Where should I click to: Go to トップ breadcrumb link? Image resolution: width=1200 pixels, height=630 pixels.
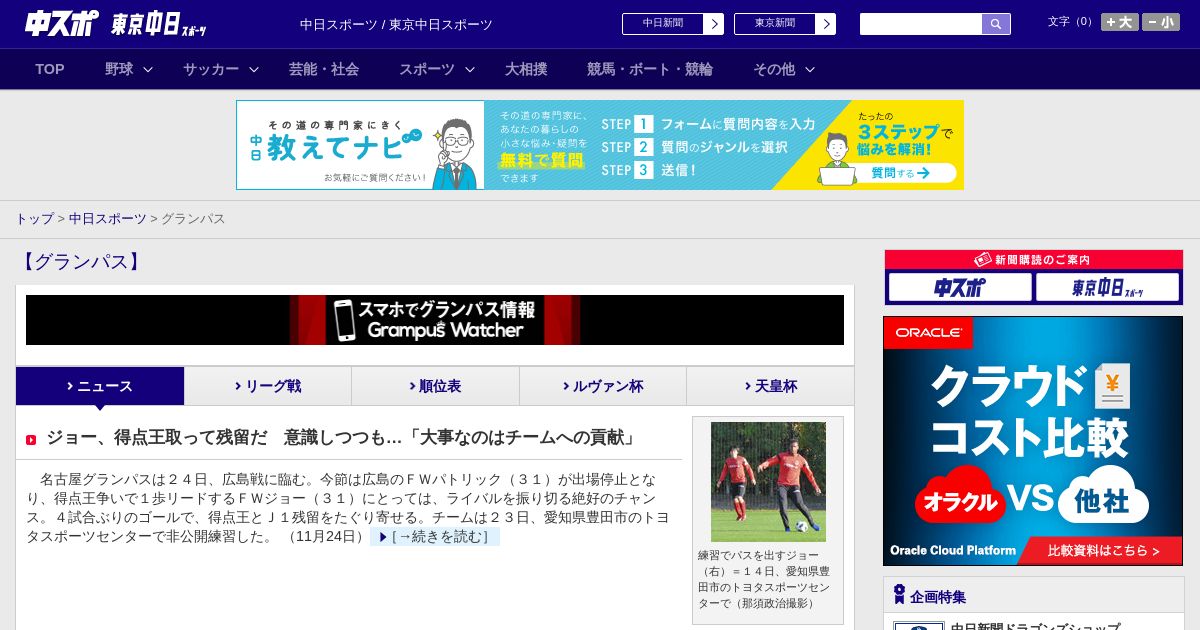(x=34, y=218)
